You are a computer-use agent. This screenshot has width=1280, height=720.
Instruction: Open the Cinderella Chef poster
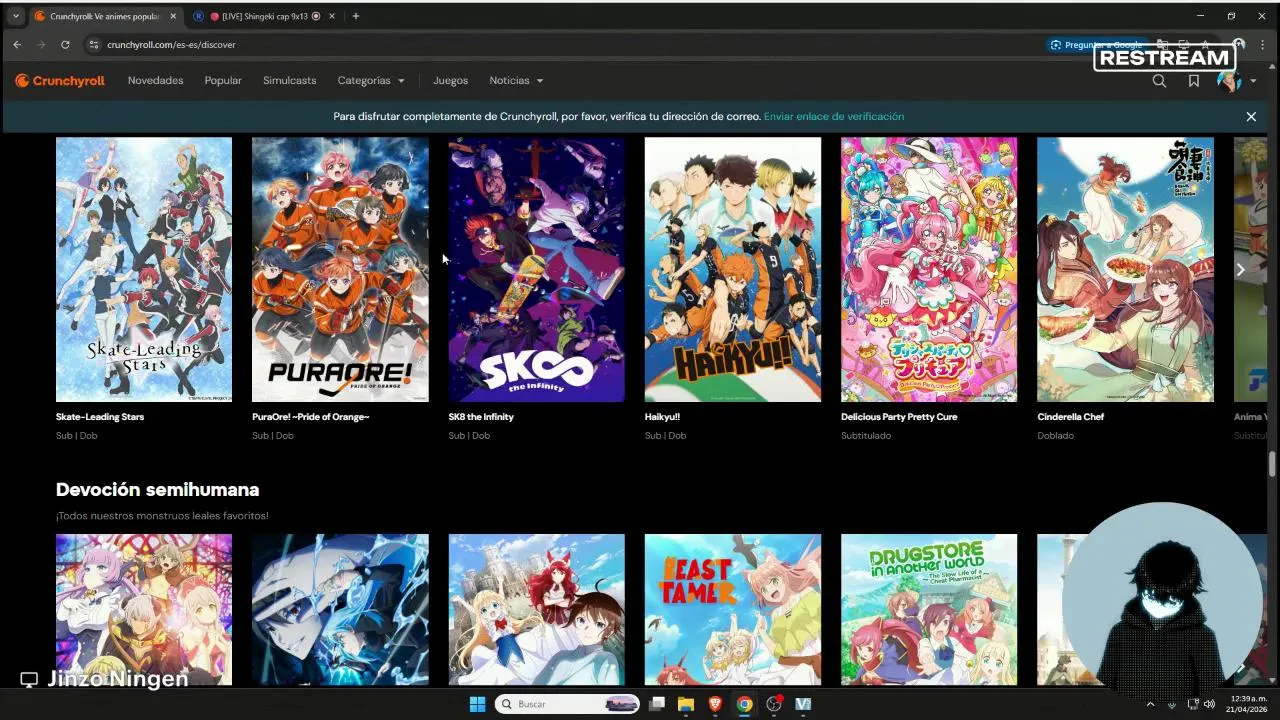click(x=1125, y=269)
